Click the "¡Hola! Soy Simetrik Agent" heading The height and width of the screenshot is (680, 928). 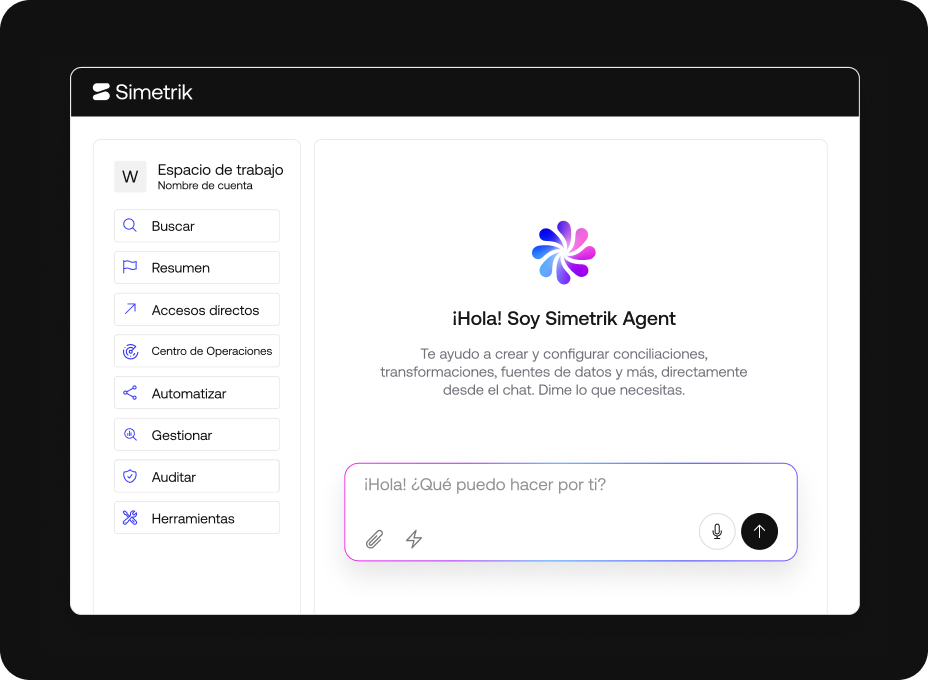point(563,318)
